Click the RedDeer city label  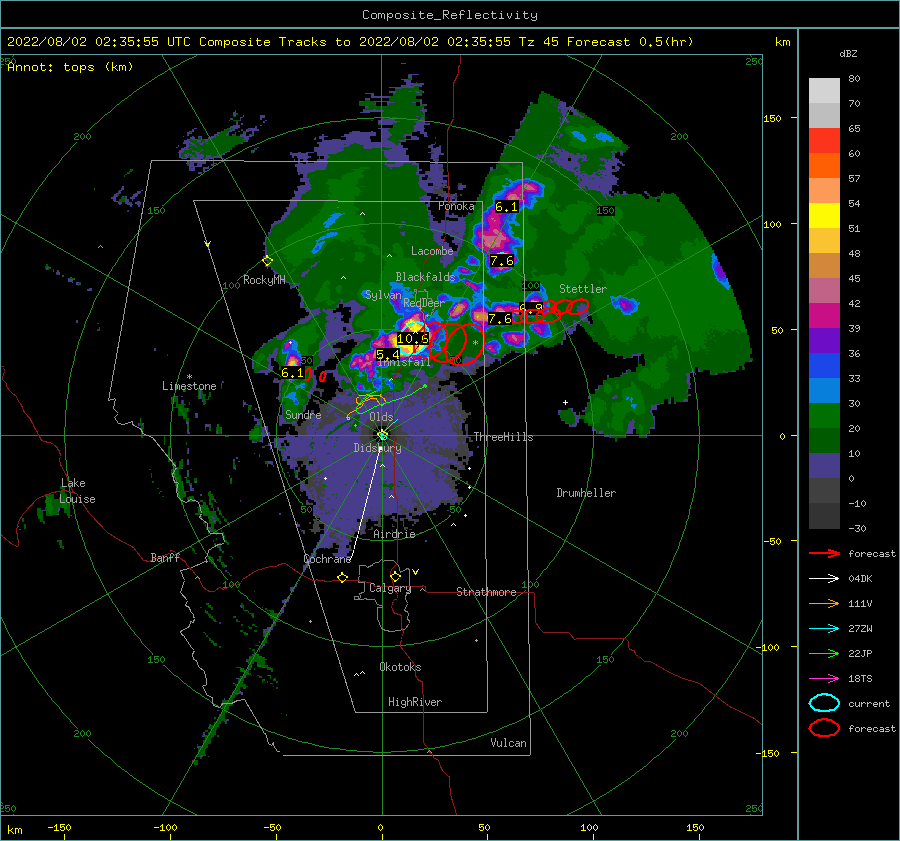[x=424, y=303]
